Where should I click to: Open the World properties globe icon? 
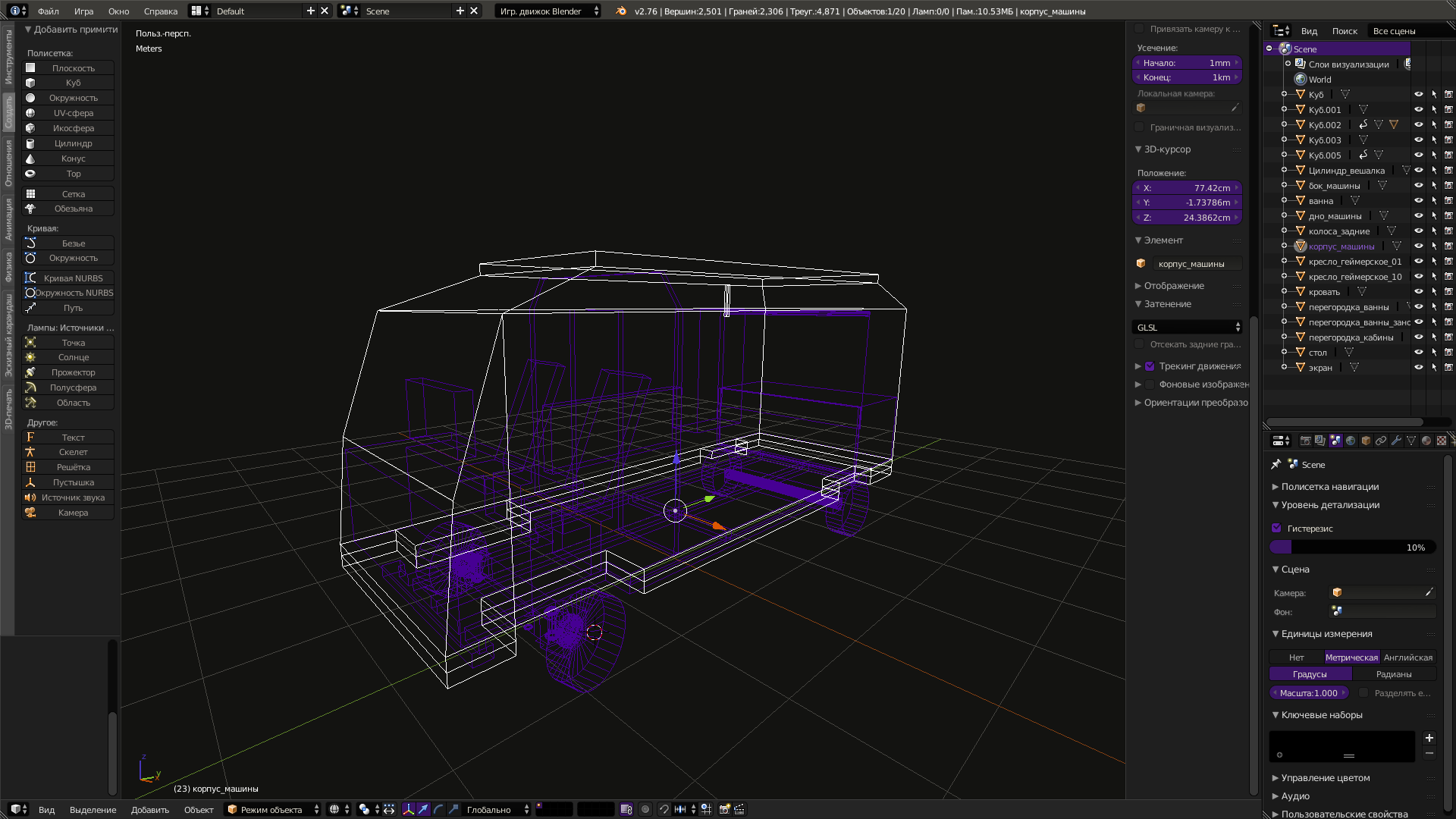(x=1351, y=441)
